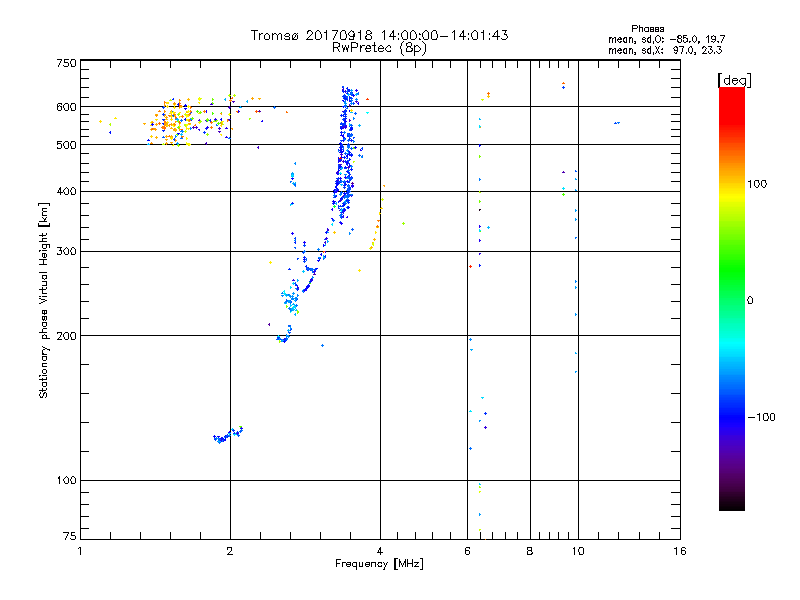Click the orange-yellow cluster near 1.5 MHz, 550 km
The height and width of the screenshot is (600, 800).
coord(172,123)
